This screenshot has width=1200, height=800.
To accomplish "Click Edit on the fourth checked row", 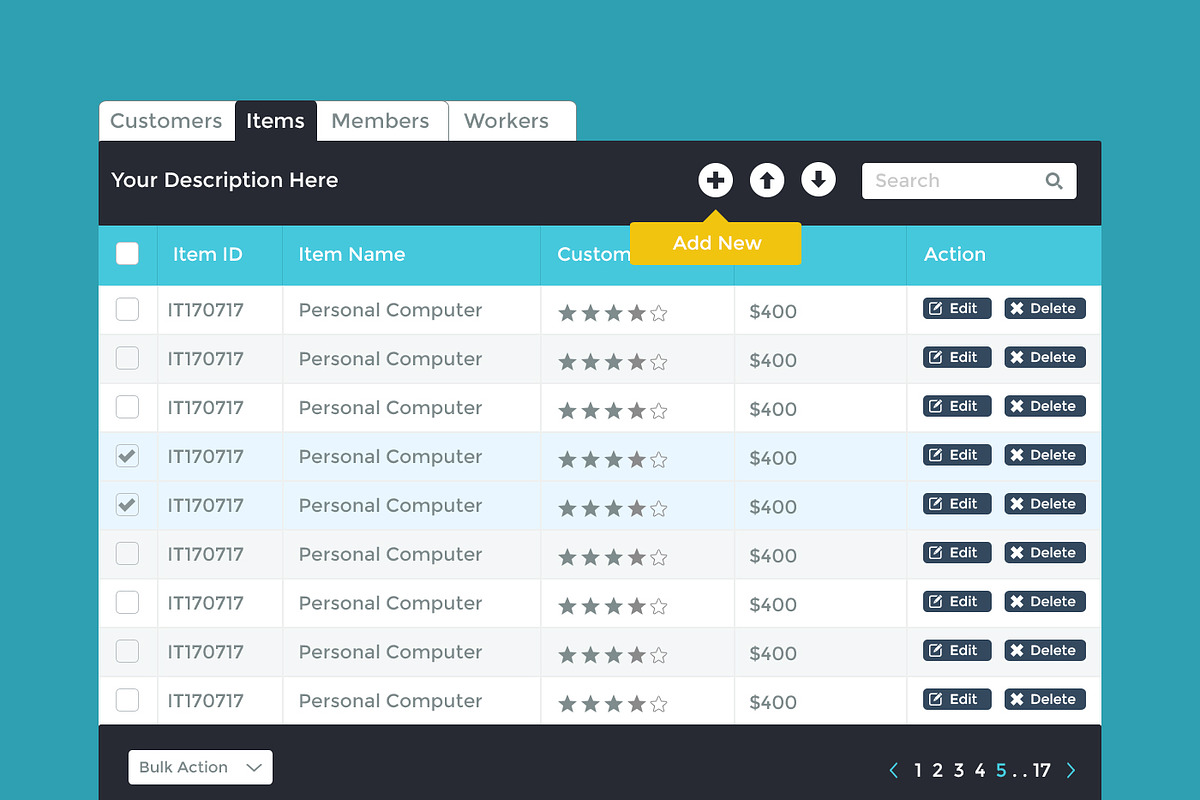I will pos(957,455).
